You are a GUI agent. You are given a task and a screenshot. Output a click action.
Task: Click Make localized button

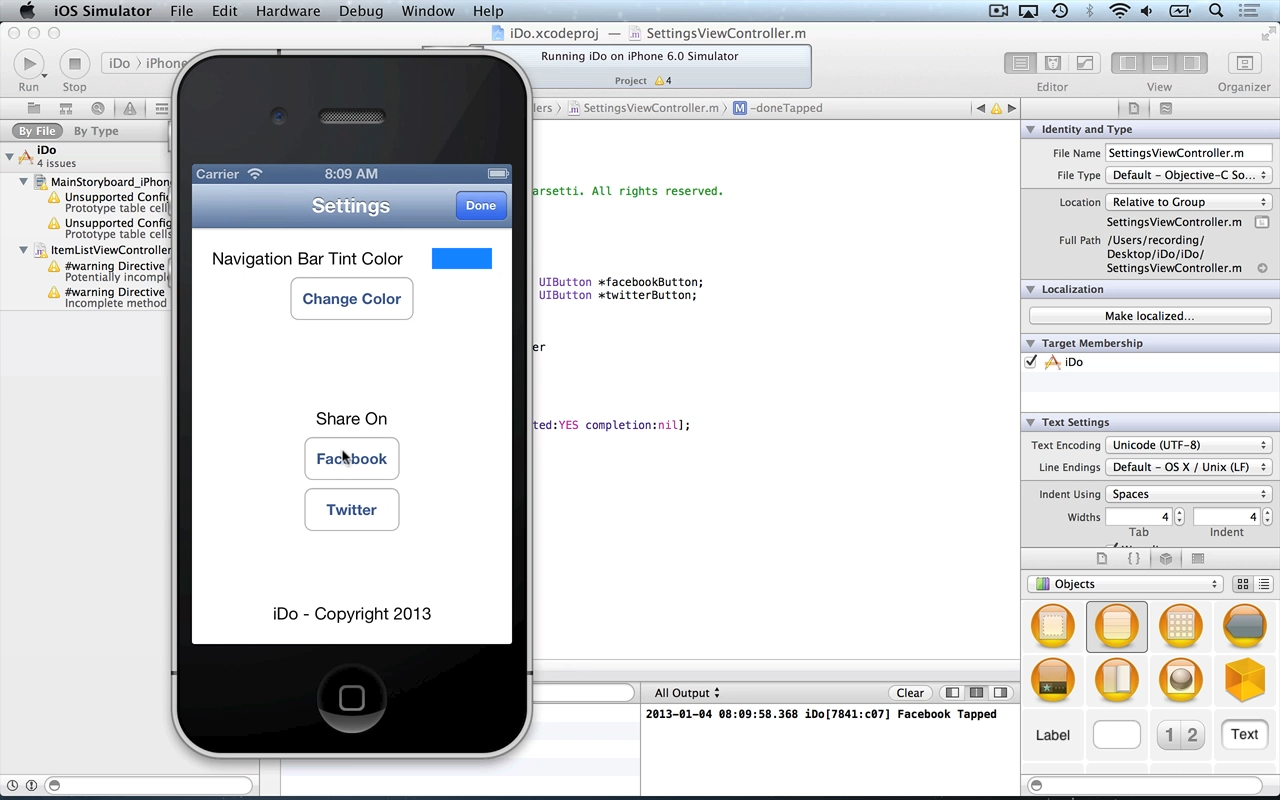tap(1150, 316)
